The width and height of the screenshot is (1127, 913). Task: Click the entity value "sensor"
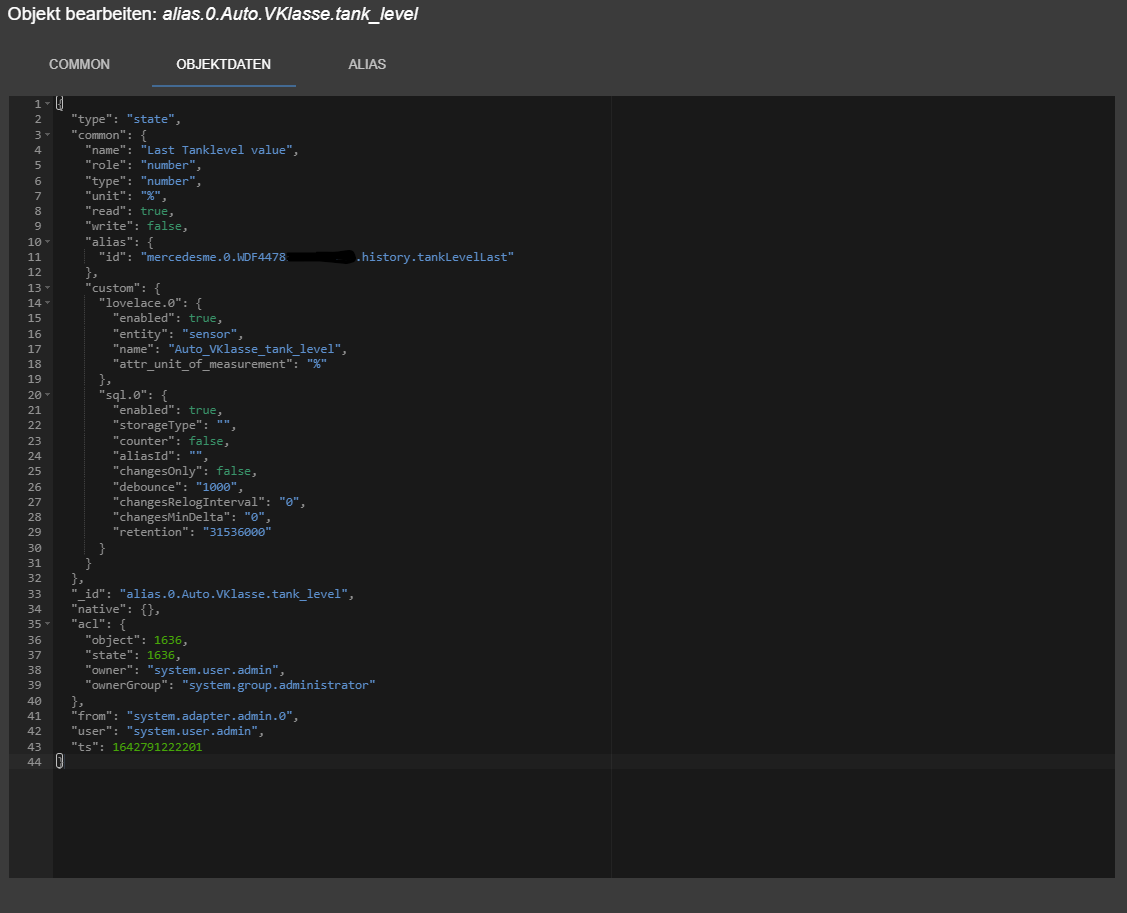(x=210, y=334)
